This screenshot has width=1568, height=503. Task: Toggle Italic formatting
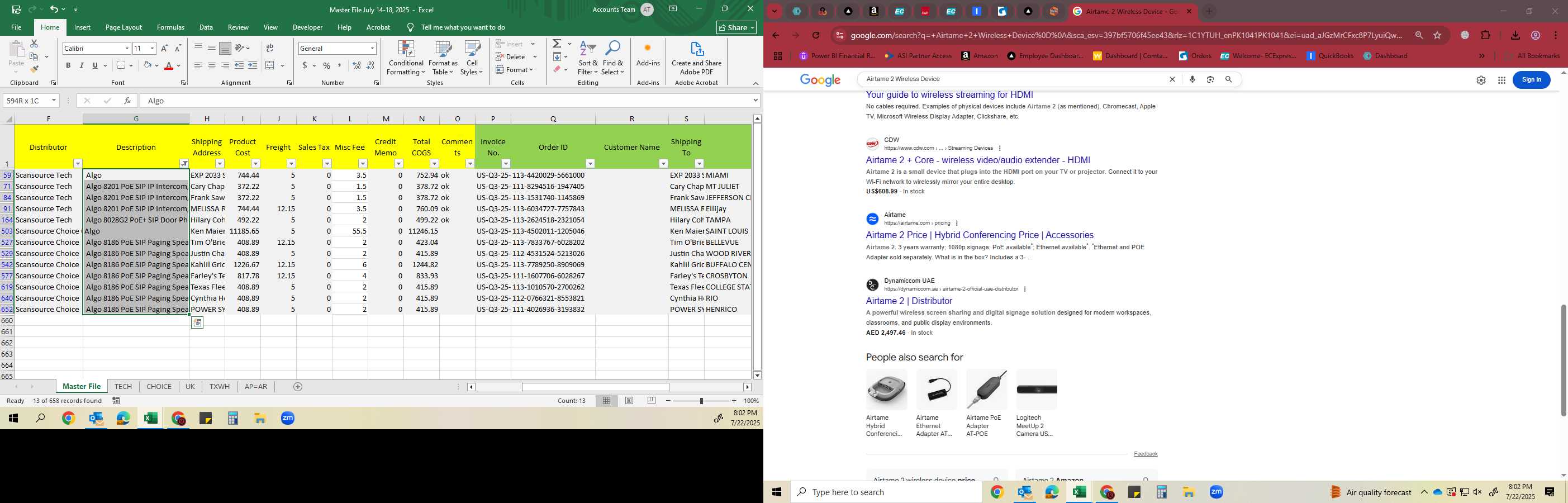82,65
